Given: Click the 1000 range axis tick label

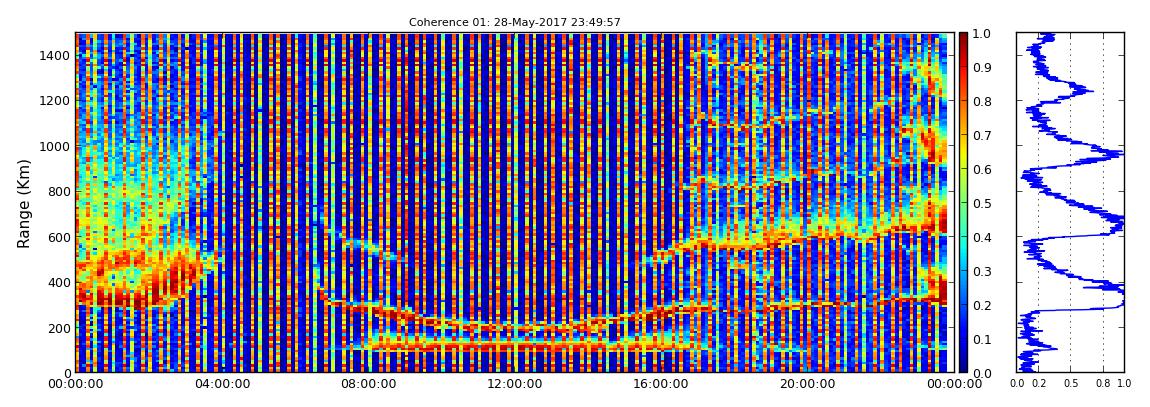Looking at the screenshot, I should click(x=56, y=147).
